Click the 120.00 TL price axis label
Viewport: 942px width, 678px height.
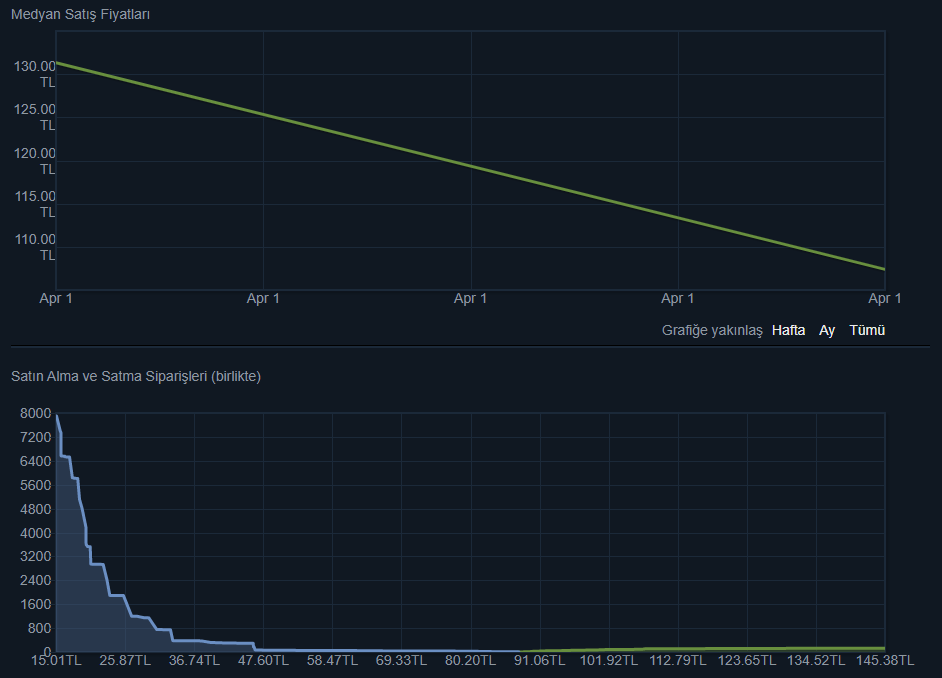(x=35, y=161)
